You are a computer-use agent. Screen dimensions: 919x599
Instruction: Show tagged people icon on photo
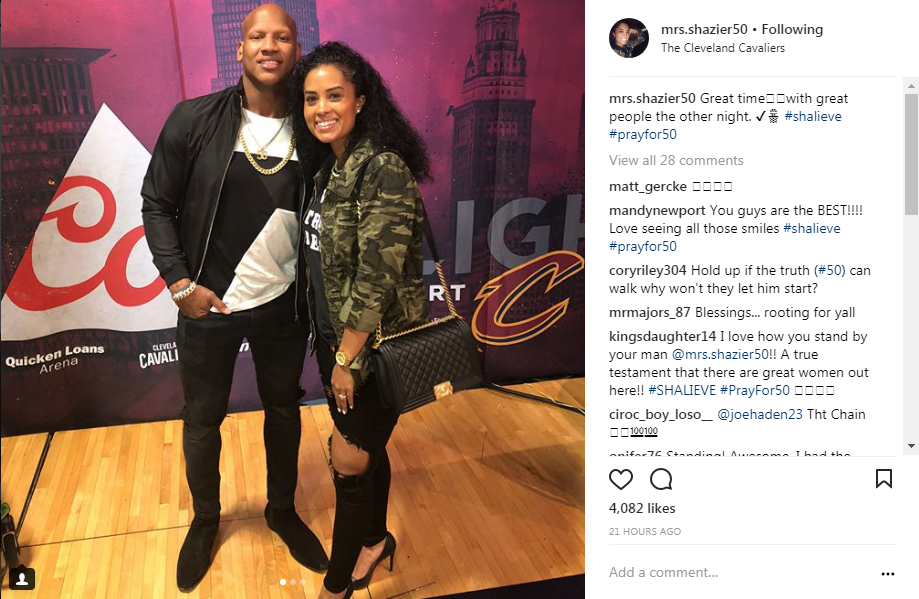point(22,579)
